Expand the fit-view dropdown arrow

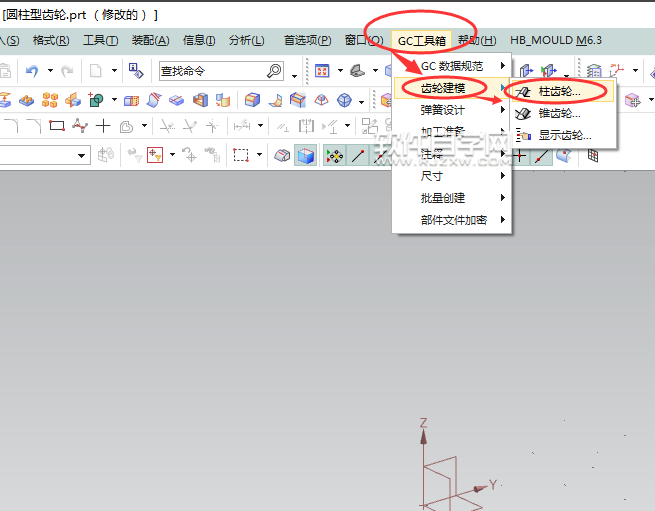pos(340,70)
